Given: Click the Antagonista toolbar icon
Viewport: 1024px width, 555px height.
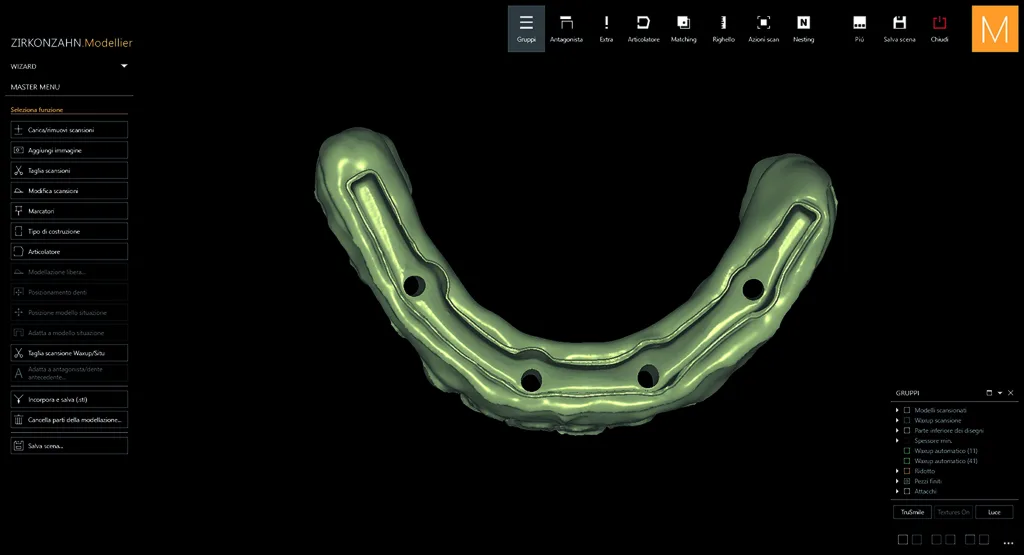Looking at the screenshot, I should coord(566,29).
